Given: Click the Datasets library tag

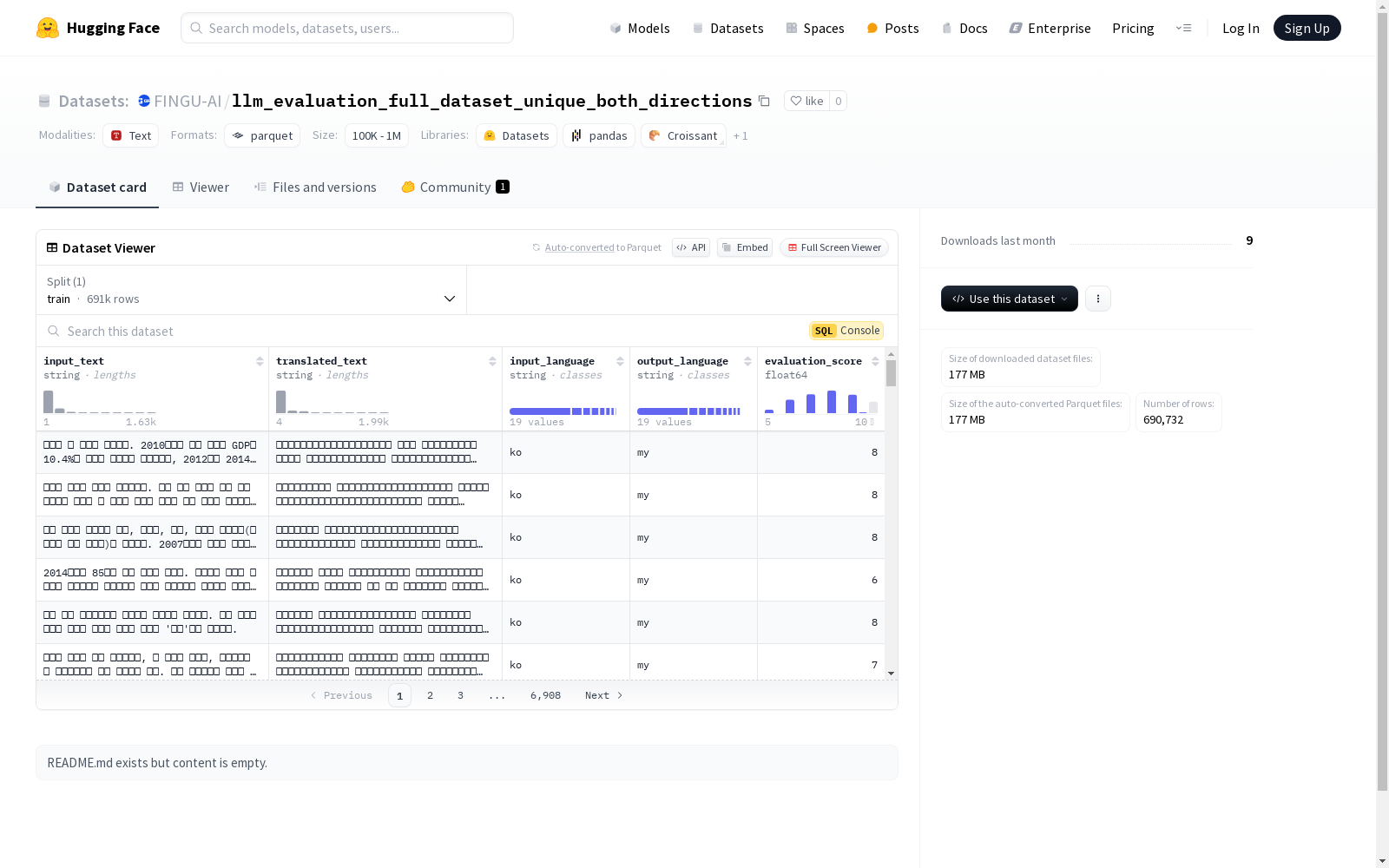Looking at the screenshot, I should pos(517,135).
